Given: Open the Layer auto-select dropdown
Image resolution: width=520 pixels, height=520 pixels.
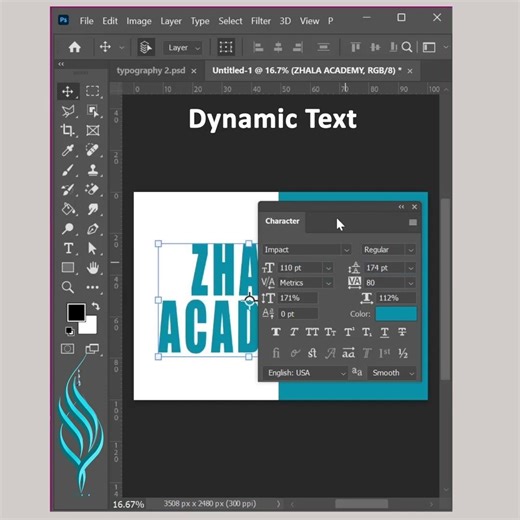Looking at the screenshot, I should pos(183,48).
